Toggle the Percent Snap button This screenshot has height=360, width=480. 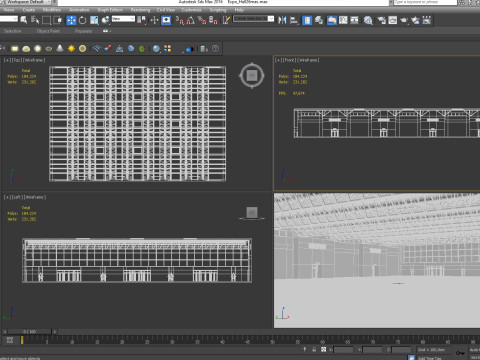tap(202, 20)
